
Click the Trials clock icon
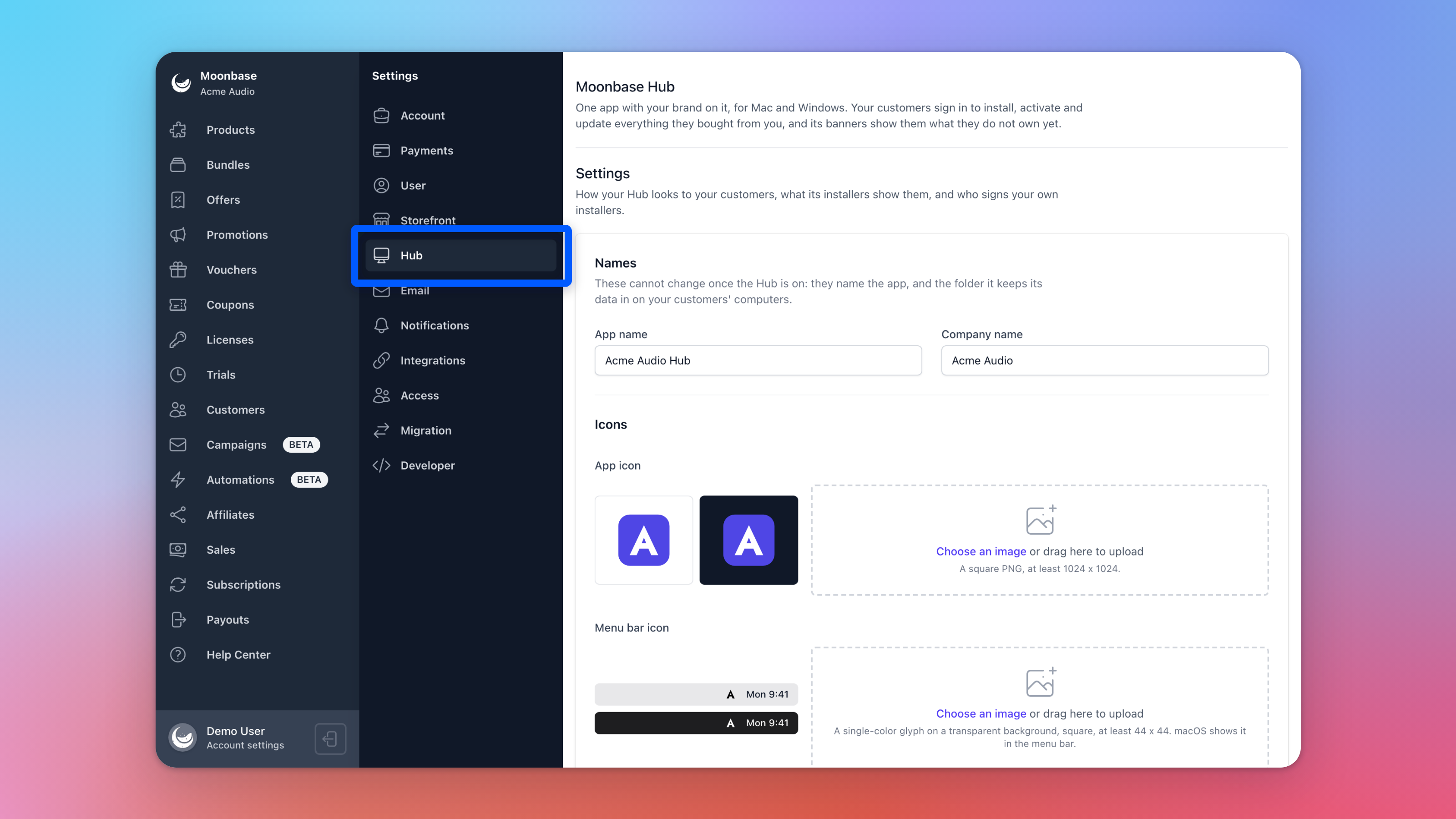[178, 375]
